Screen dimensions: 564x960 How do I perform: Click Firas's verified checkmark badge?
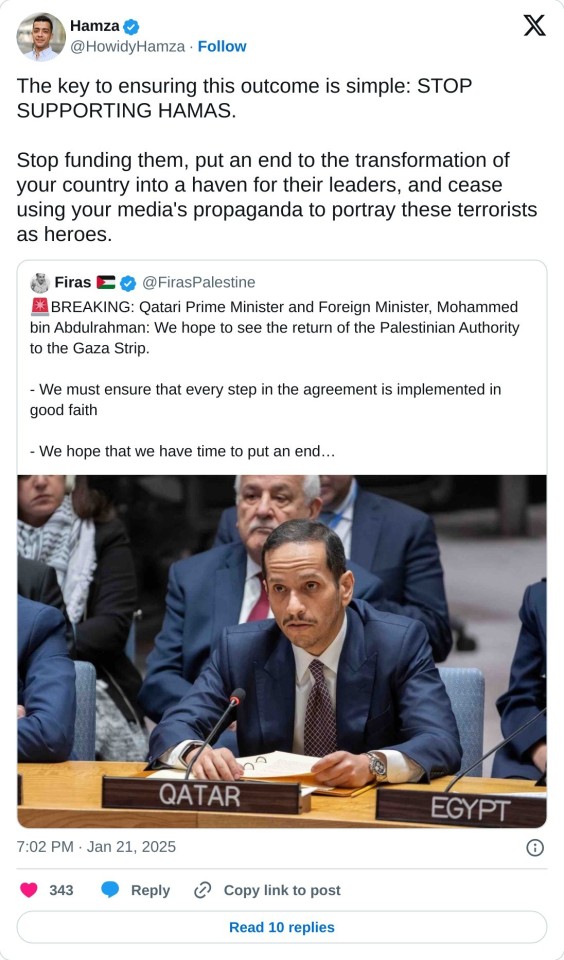(x=128, y=283)
